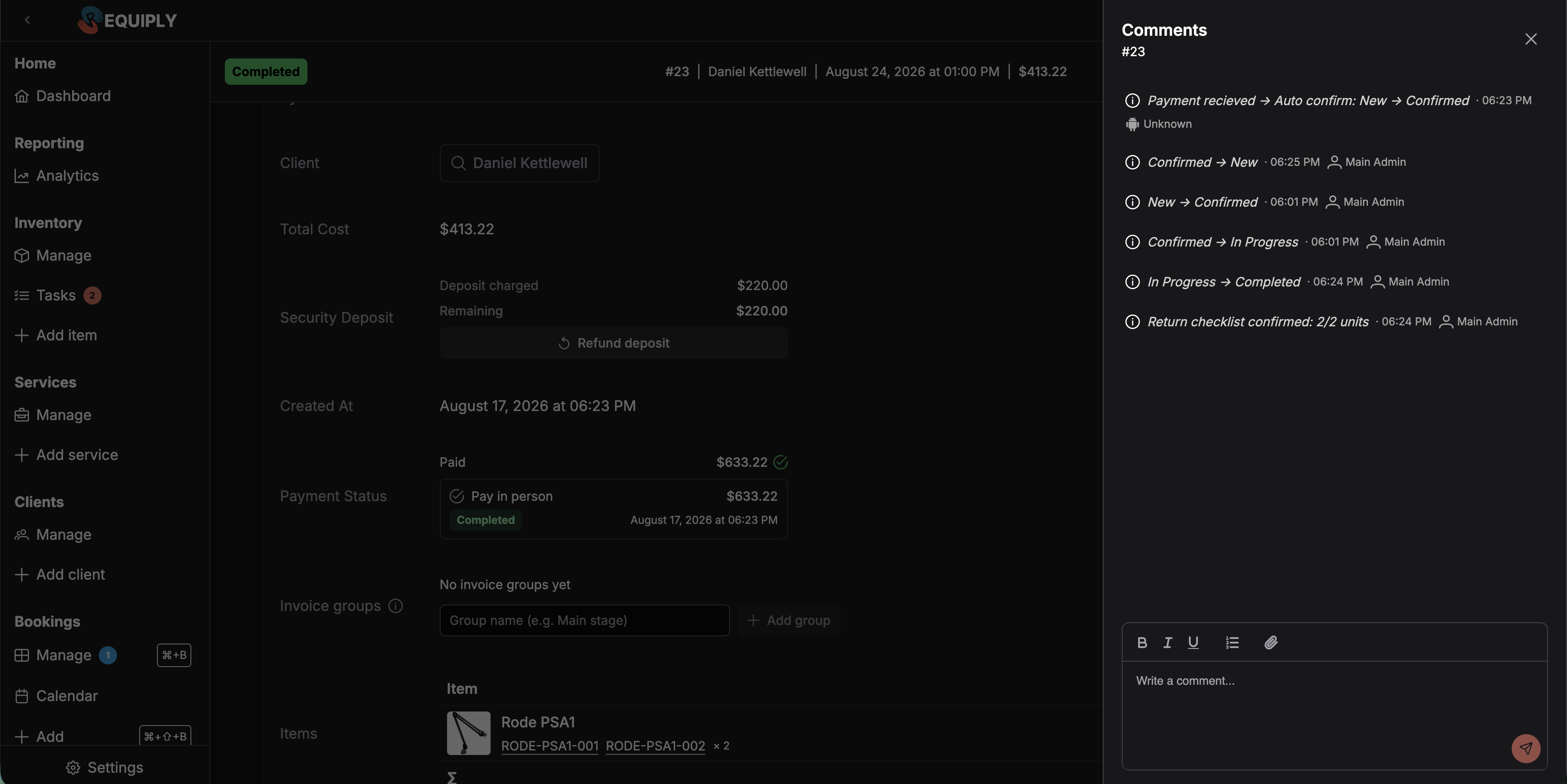Open the RODE-PSA1-001 unit link
Image resolution: width=1567 pixels, height=784 pixels.
(x=549, y=745)
